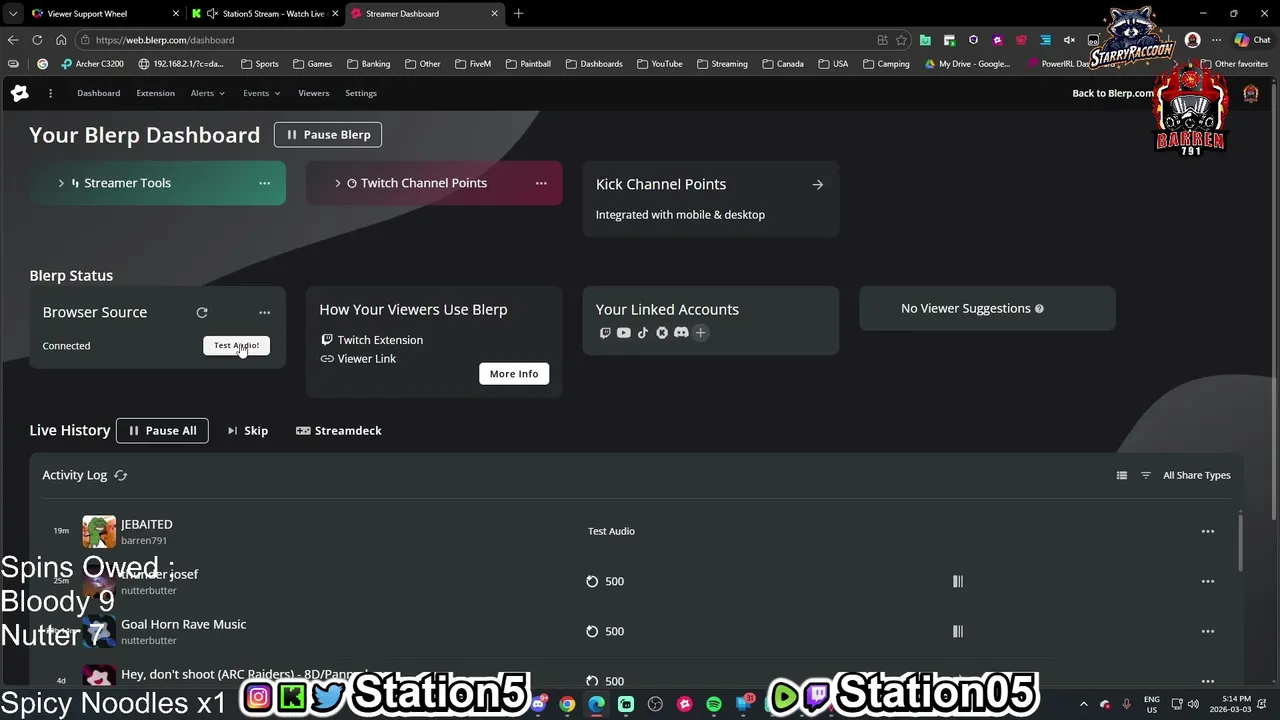Toggle Pause All in Live History

click(x=162, y=431)
